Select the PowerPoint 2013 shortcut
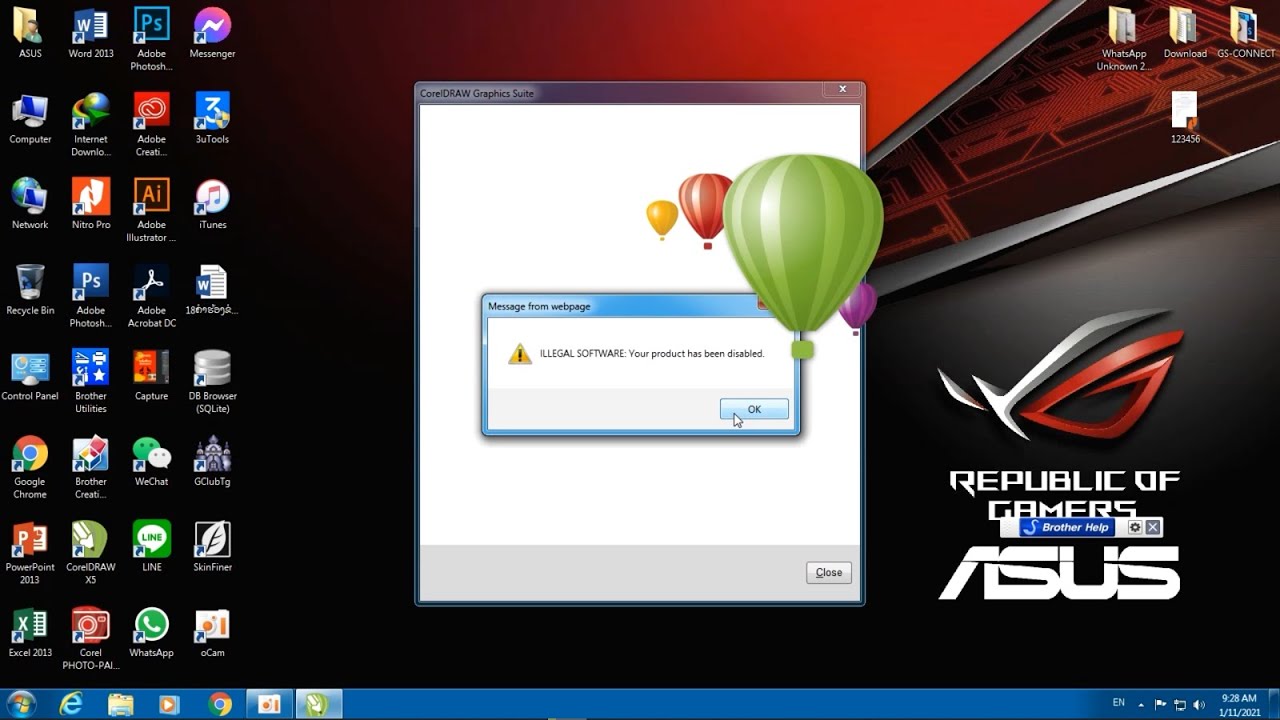The image size is (1280, 720). 30,553
